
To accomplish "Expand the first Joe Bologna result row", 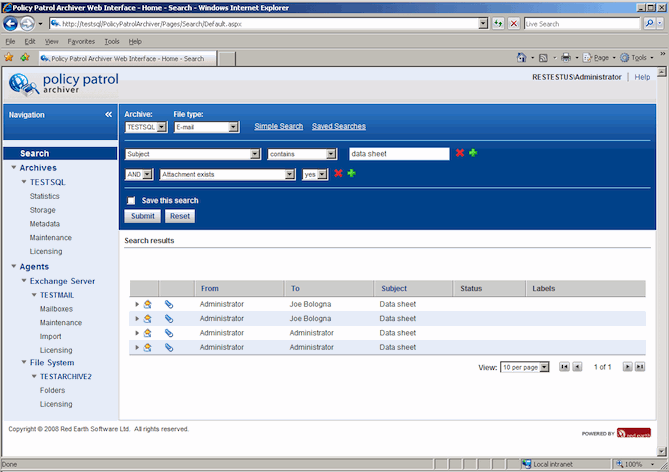I will click(x=137, y=304).
